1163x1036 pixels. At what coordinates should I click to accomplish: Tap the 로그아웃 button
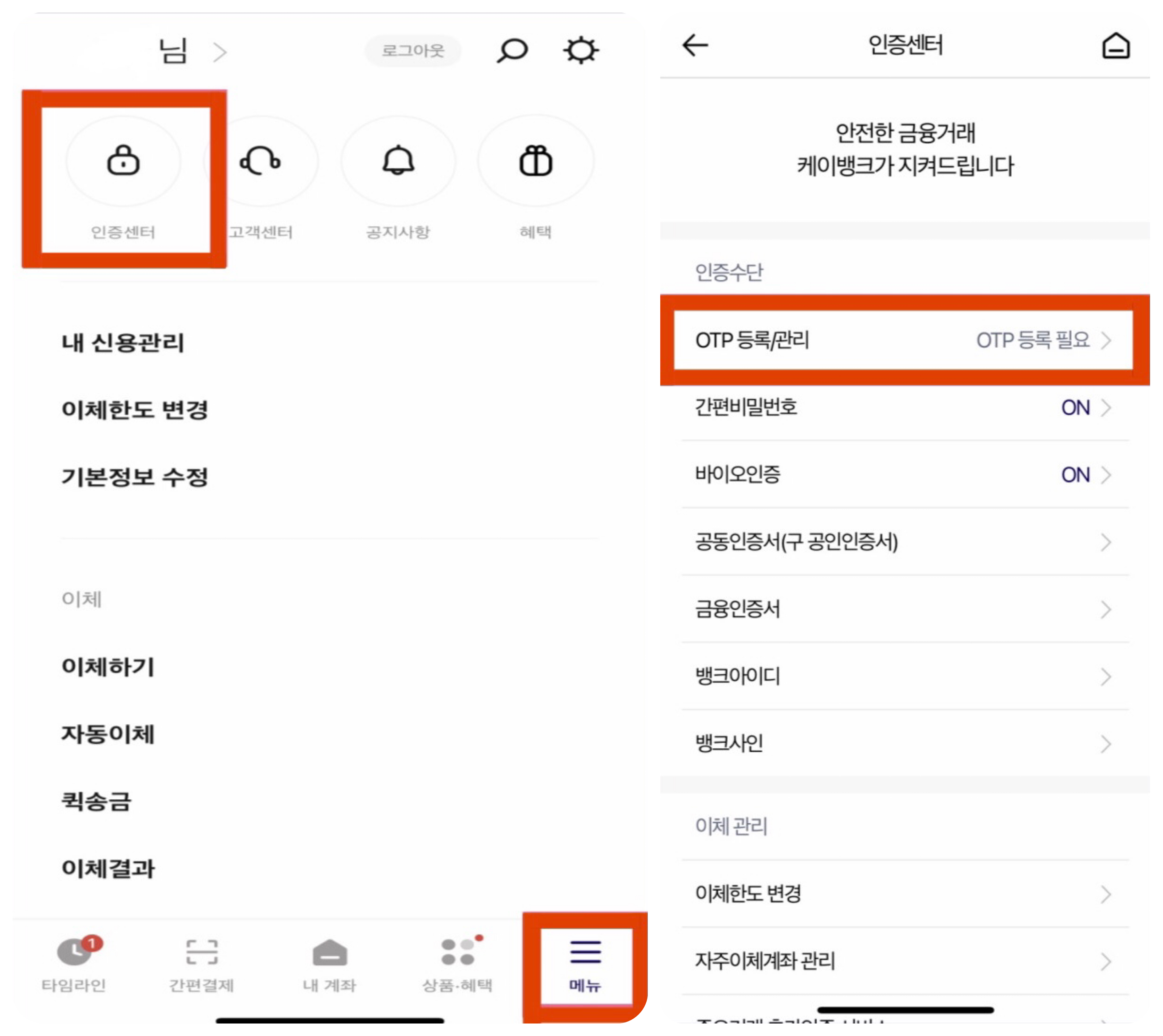413,51
